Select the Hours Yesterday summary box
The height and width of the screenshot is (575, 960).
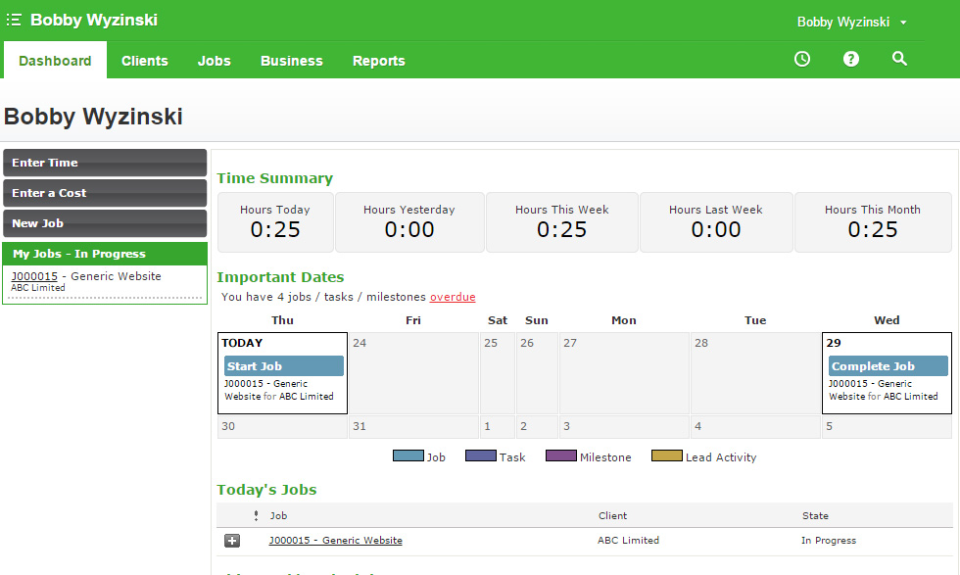pos(410,222)
